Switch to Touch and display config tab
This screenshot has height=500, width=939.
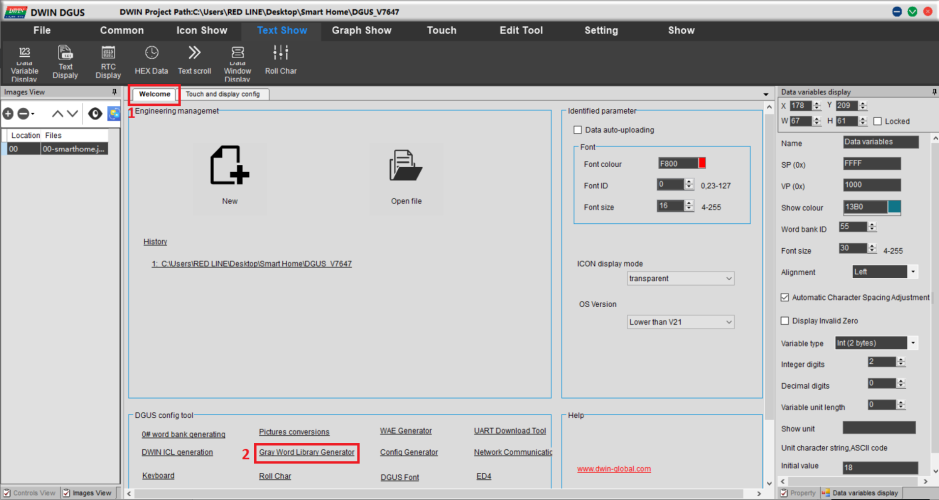(225, 94)
